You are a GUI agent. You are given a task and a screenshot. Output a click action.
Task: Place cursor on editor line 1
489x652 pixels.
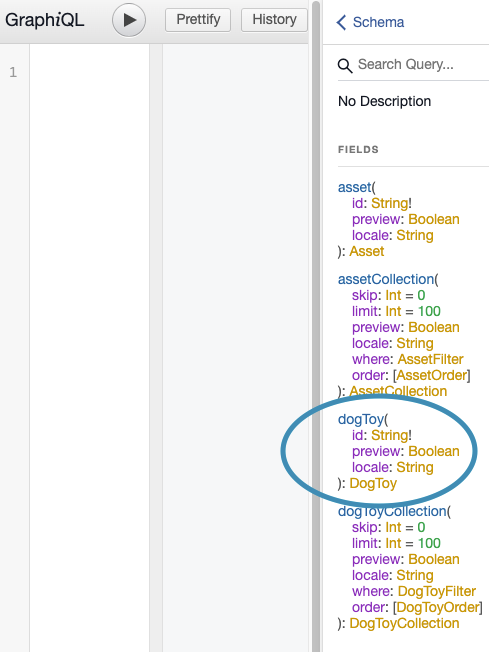click(89, 72)
